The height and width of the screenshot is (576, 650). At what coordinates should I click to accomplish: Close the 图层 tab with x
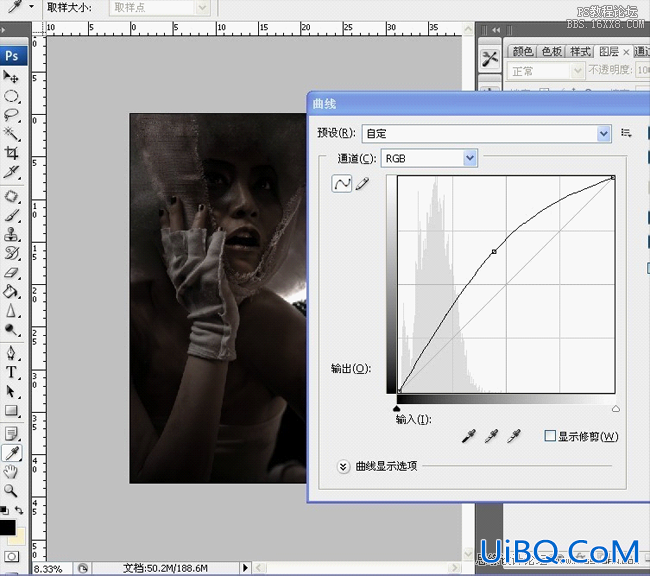pos(626,52)
